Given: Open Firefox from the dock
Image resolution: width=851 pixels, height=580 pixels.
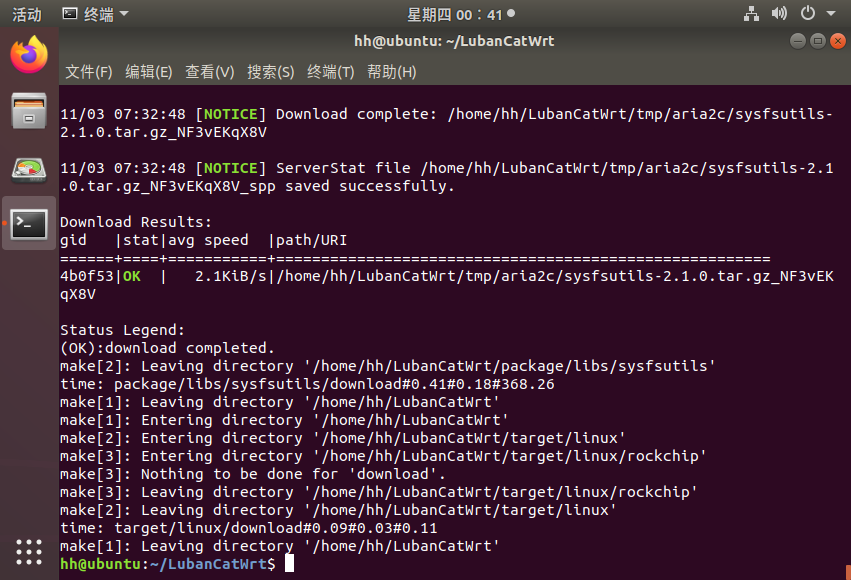Looking at the screenshot, I should tap(29, 54).
